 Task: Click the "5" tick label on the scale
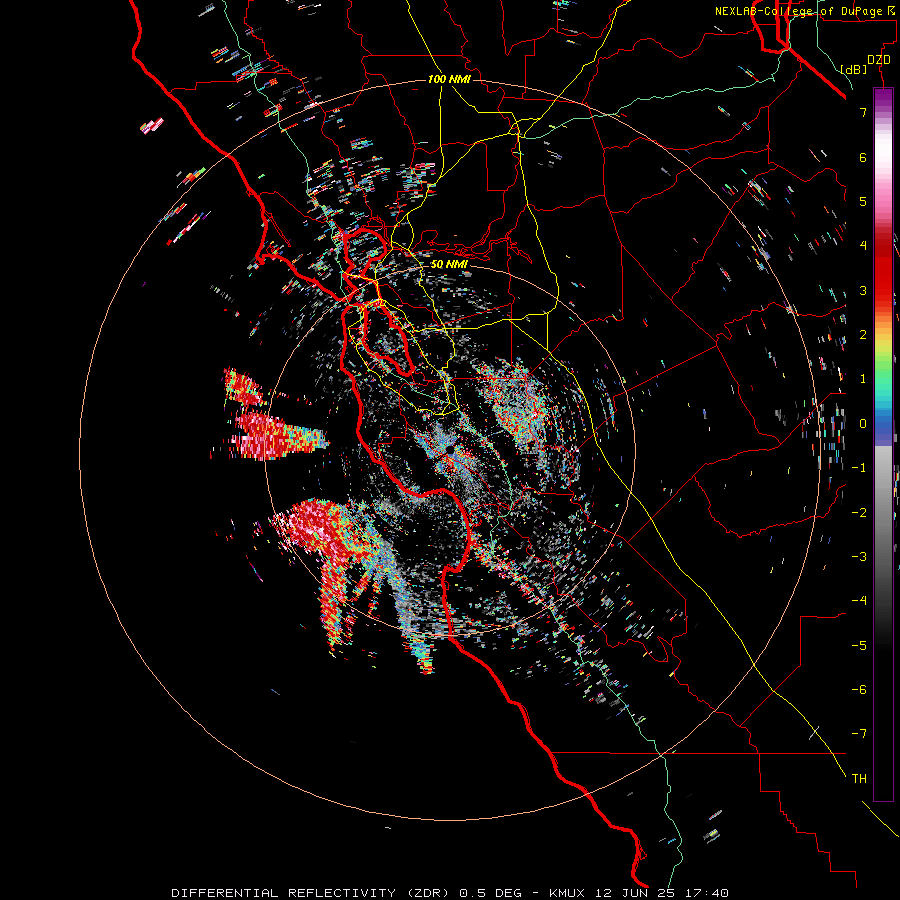(863, 201)
